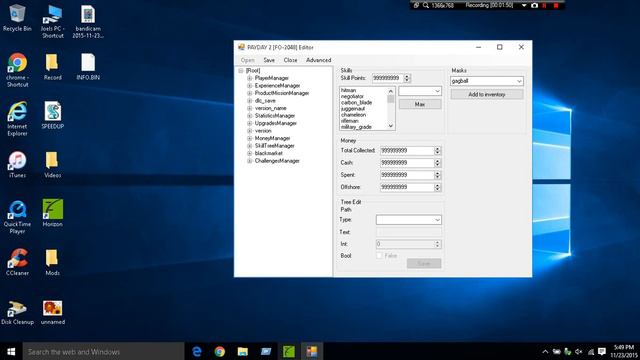Click the Skill Points spinner arrows

click(407, 78)
